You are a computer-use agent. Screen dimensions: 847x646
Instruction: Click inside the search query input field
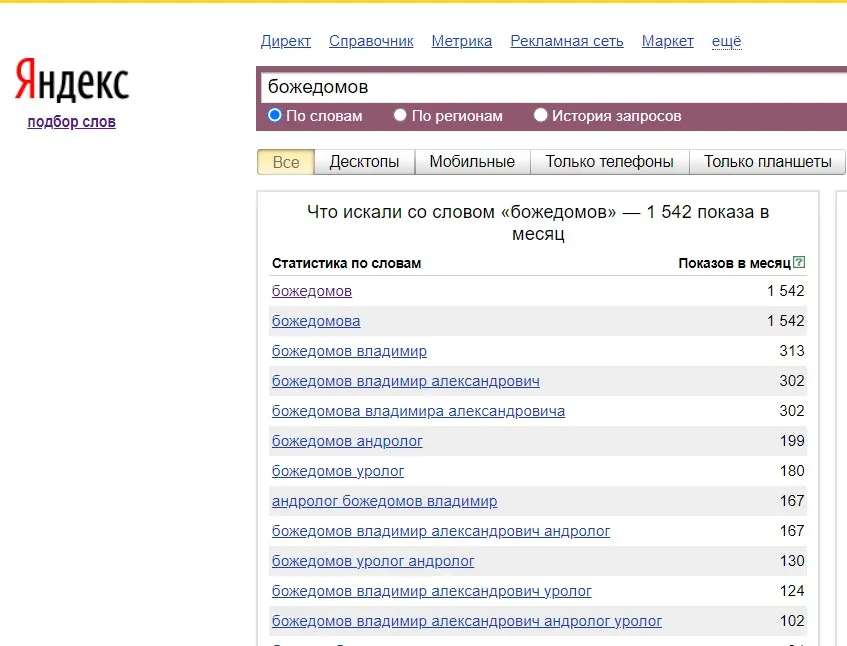[x=500, y=87]
